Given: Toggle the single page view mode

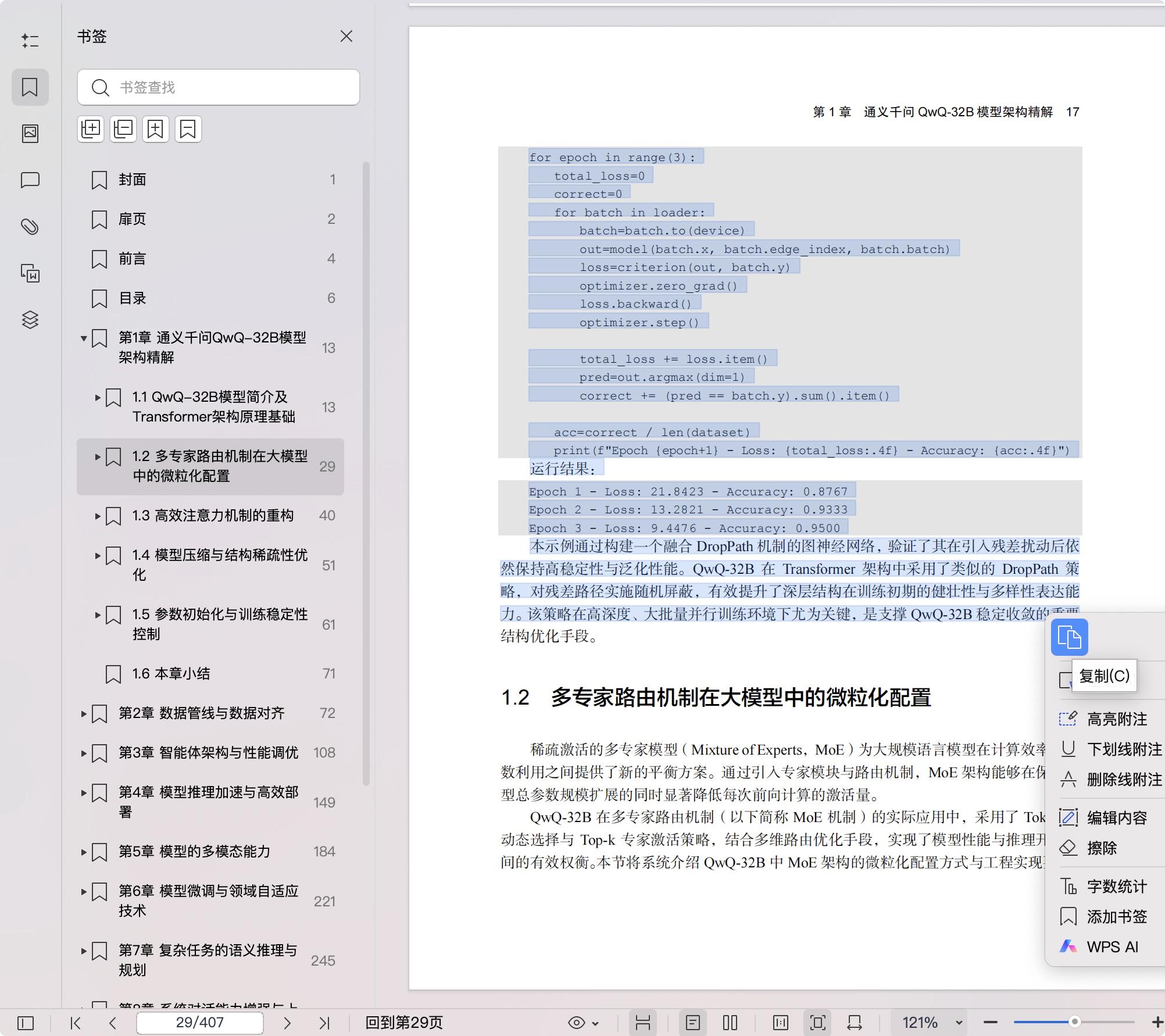Looking at the screenshot, I should 692,1023.
